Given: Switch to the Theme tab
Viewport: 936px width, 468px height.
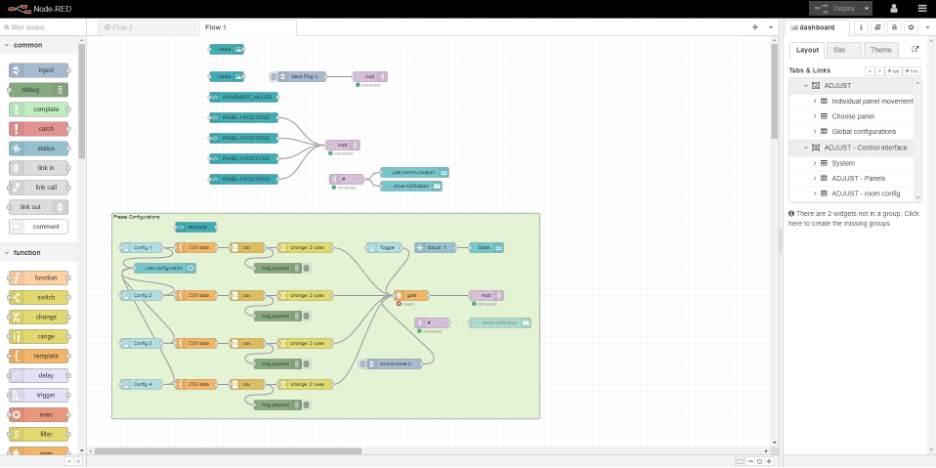Looking at the screenshot, I should [880, 50].
